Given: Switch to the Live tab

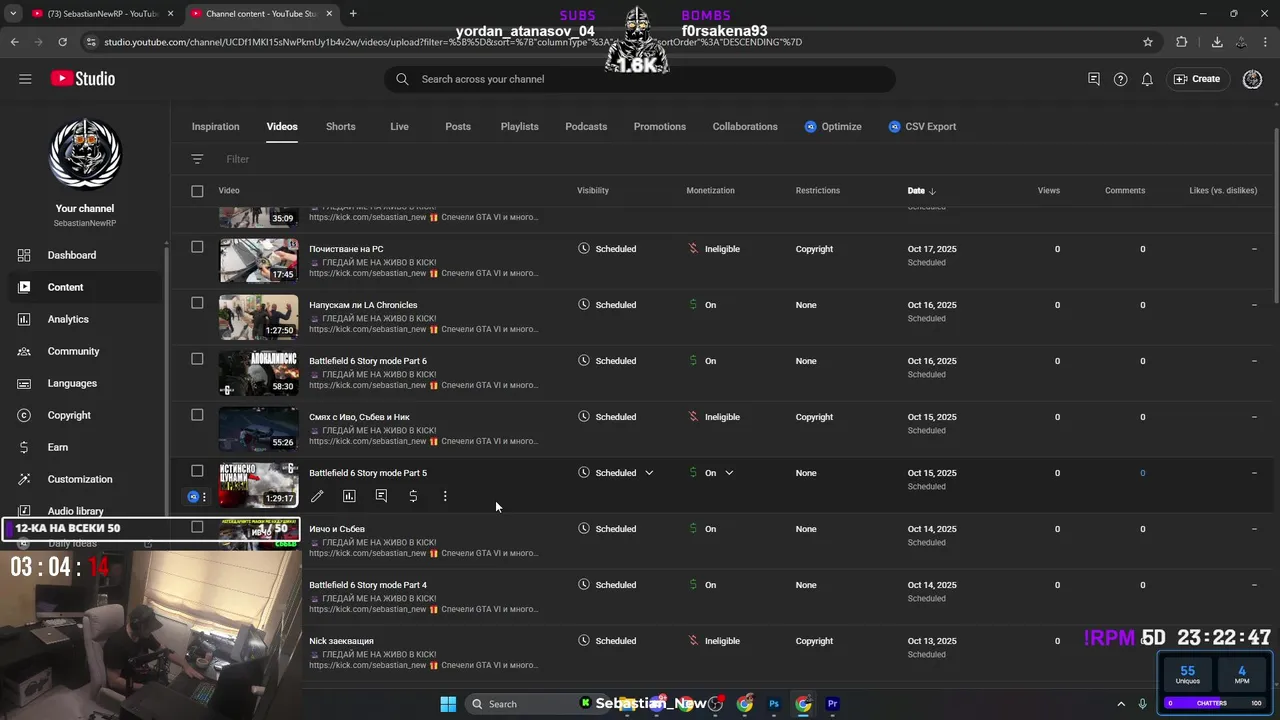Looking at the screenshot, I should pyautogui.click(x=399, y=127).
